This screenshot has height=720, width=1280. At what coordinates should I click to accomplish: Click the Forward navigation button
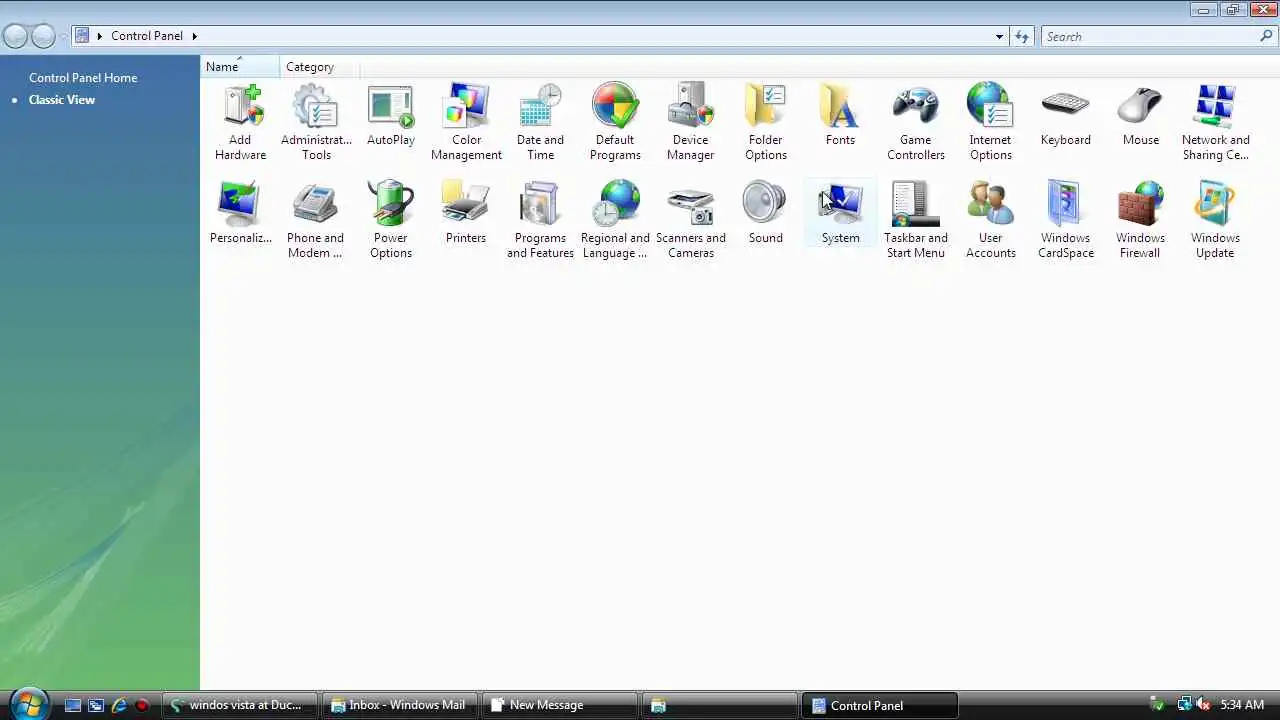point(43,36)
